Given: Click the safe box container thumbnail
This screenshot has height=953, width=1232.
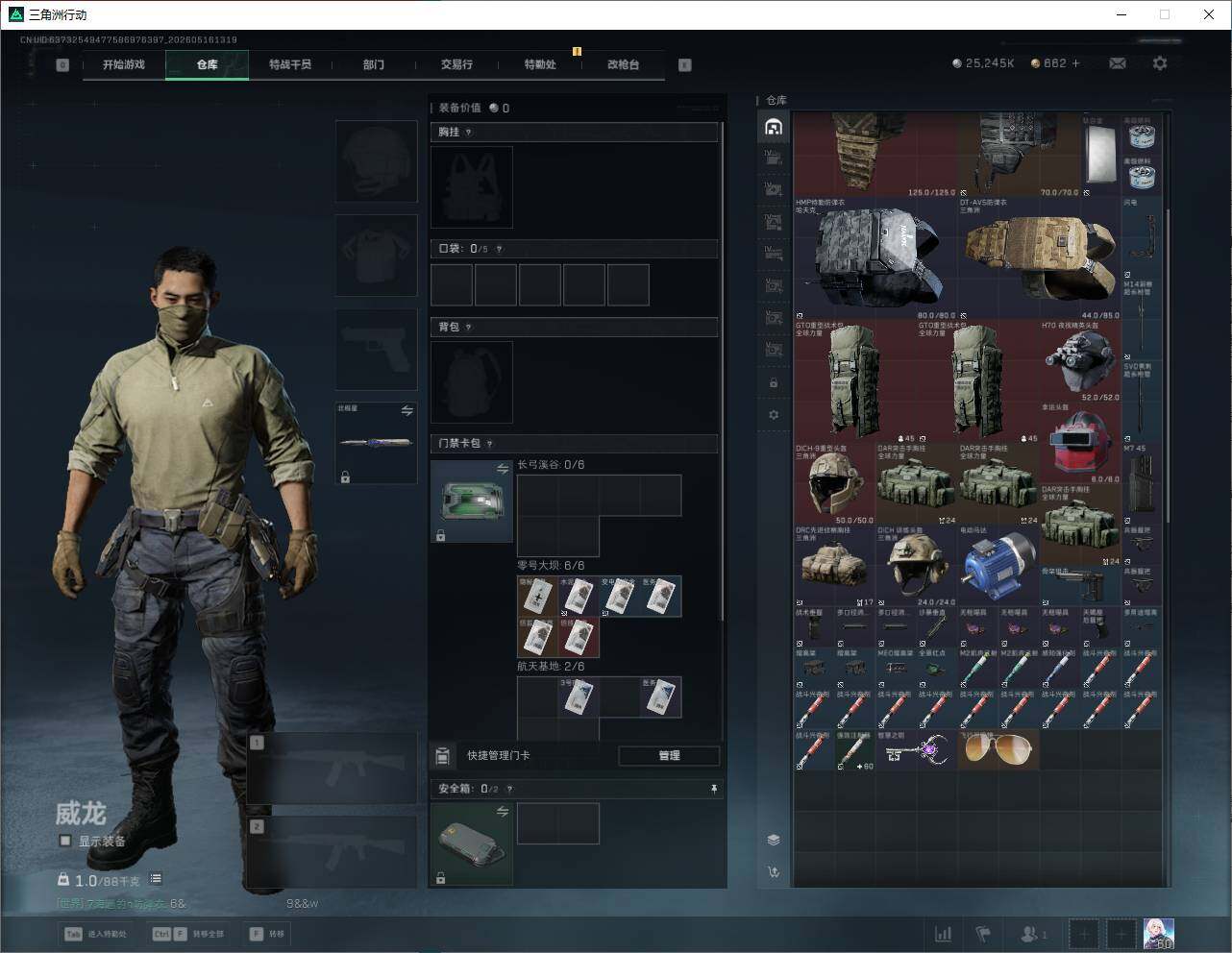Looking at the screenshot, I should 472,844.
